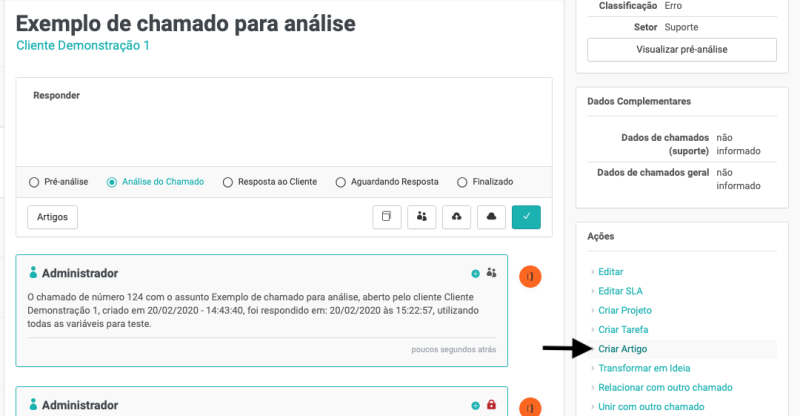
Task: Click the people icon button in reply toolbar
Action: [x=422, y=217]
